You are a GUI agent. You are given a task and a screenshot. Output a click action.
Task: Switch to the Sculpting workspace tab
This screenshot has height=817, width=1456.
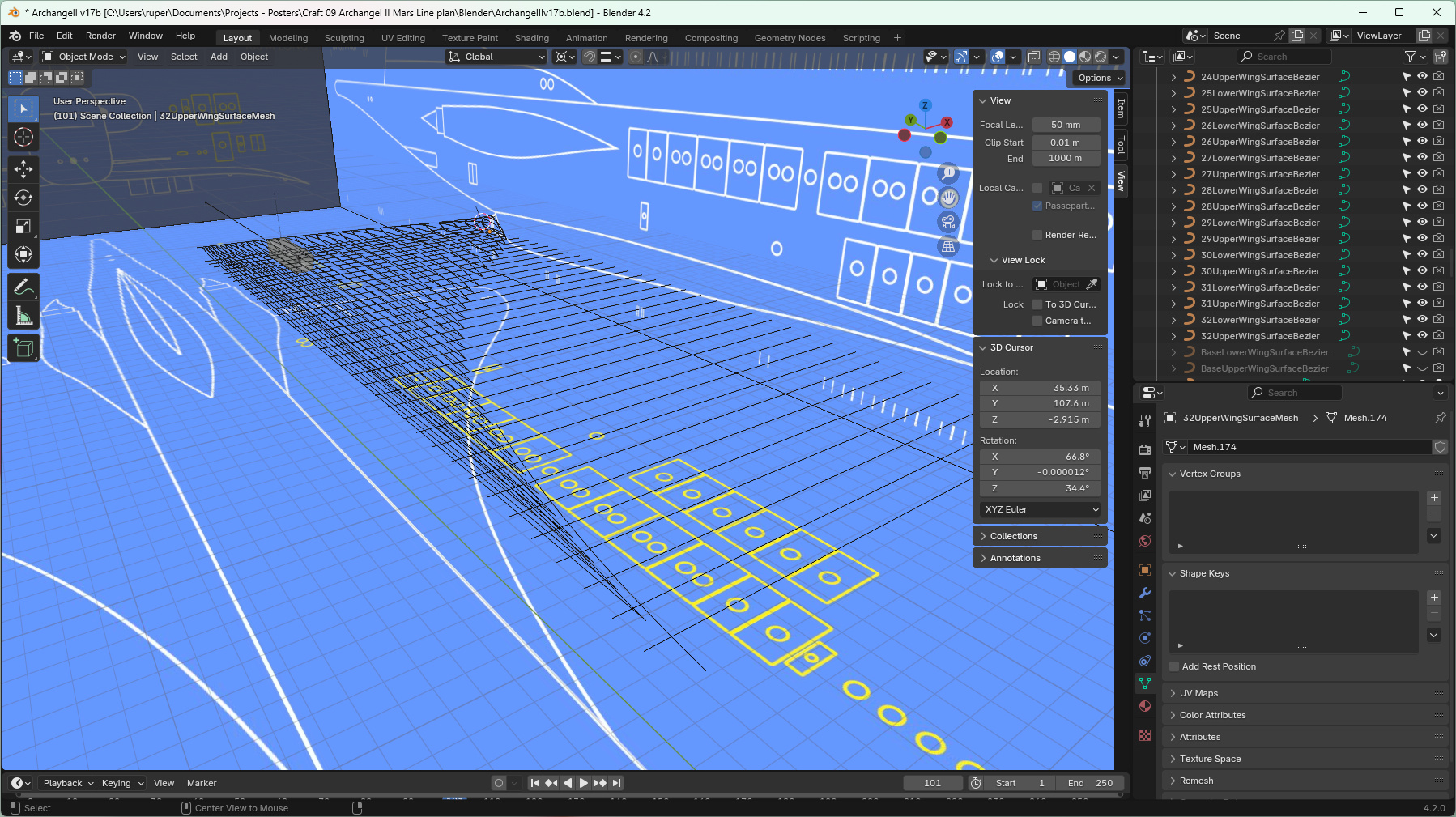point(344,38)
